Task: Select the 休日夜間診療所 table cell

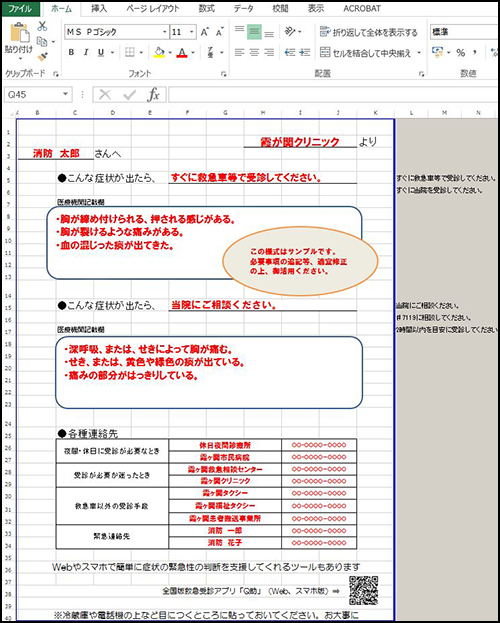Action: (225, 445)
